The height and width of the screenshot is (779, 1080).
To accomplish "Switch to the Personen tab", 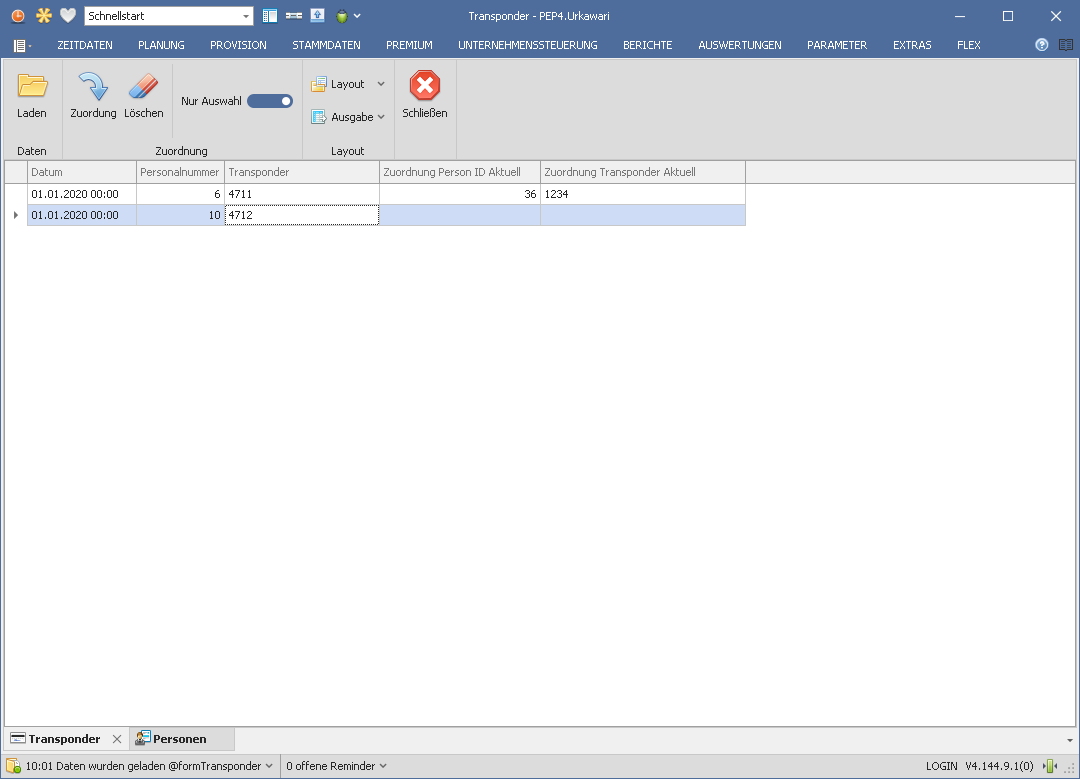I will tap(179, 739).
